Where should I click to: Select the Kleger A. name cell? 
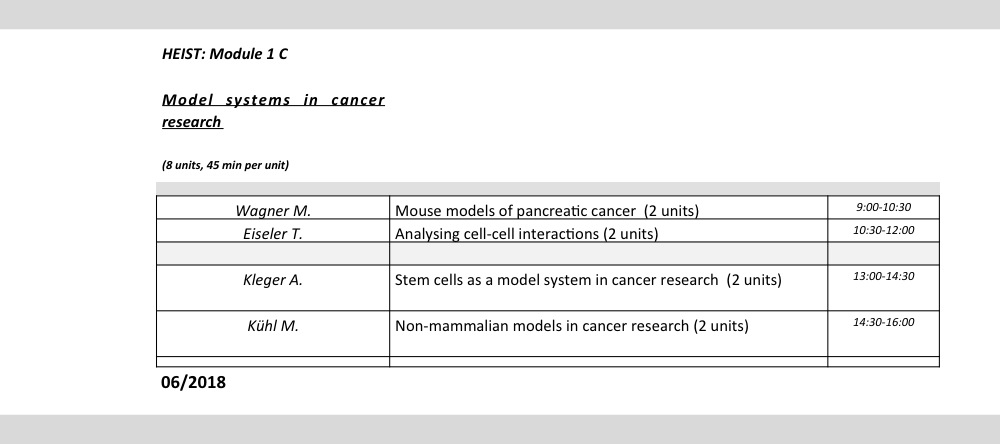(x=273, y=288)
